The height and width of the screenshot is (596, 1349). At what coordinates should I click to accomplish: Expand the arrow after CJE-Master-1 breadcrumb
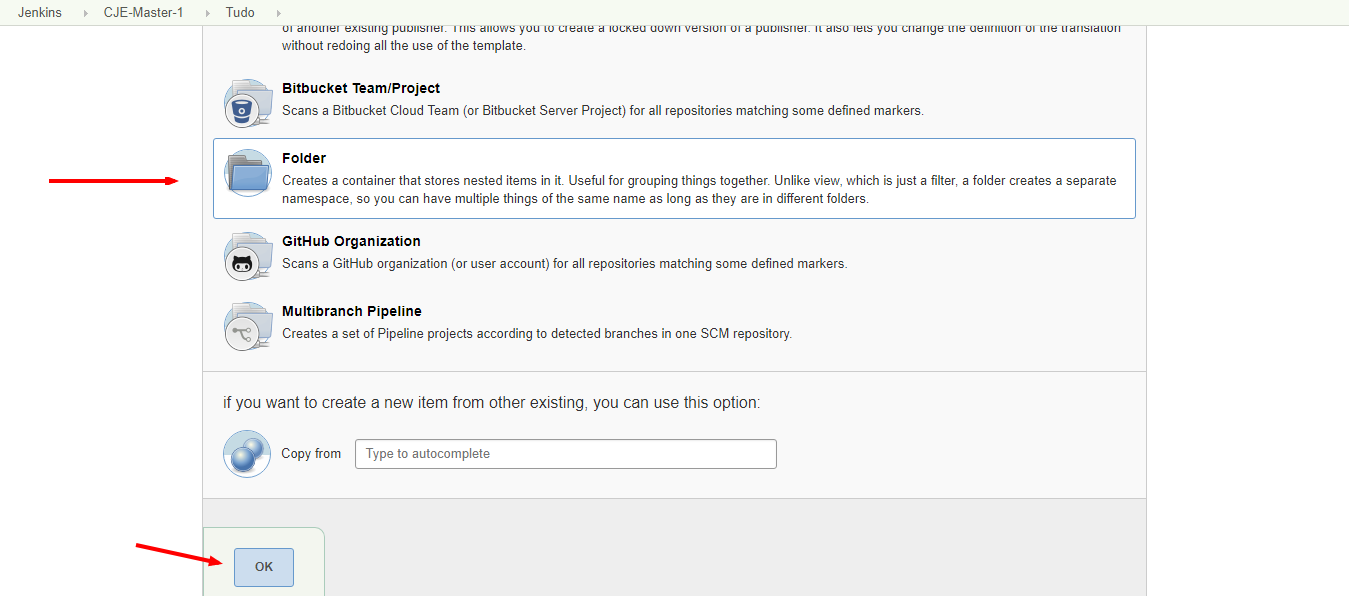pos(207,13)
